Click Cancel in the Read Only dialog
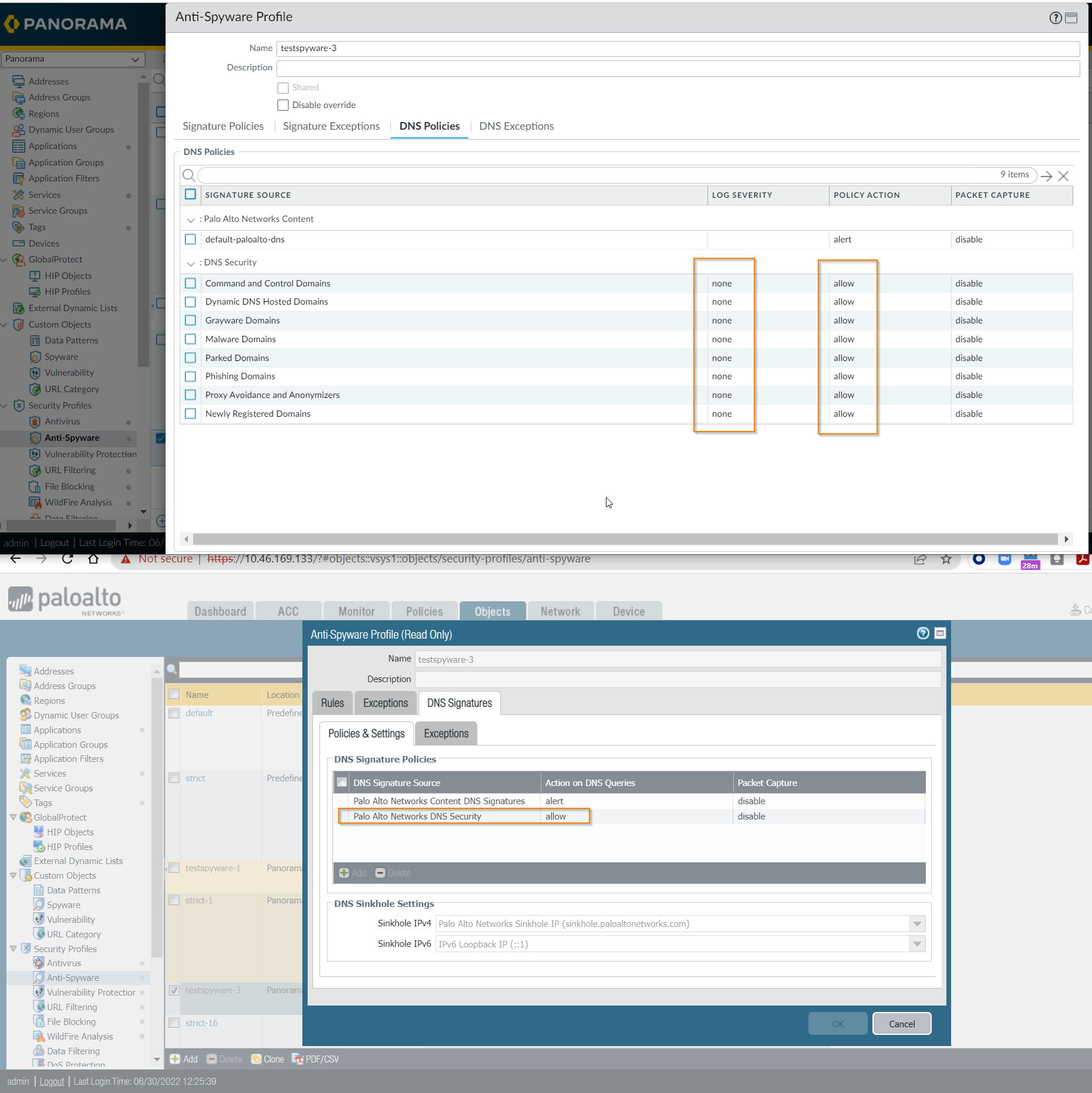 902,1024
